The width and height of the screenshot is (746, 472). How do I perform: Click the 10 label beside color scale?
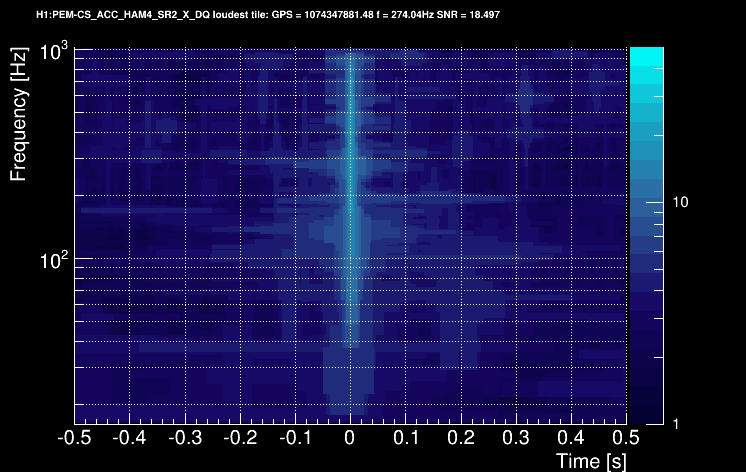click(x=680, y=202)
